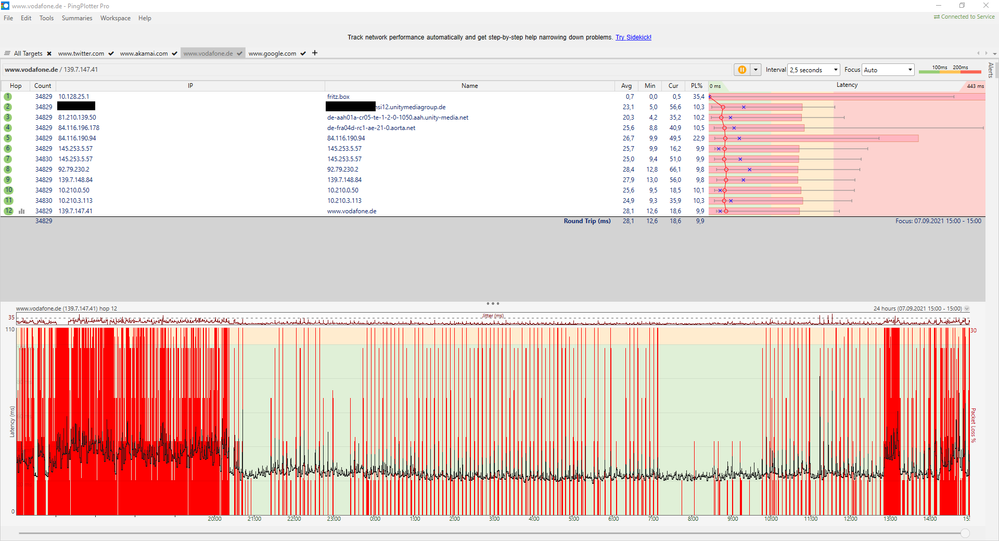Click the hop 4 green circle icon
The height and width of the screenshot is (541, 999).
(8, 127)
